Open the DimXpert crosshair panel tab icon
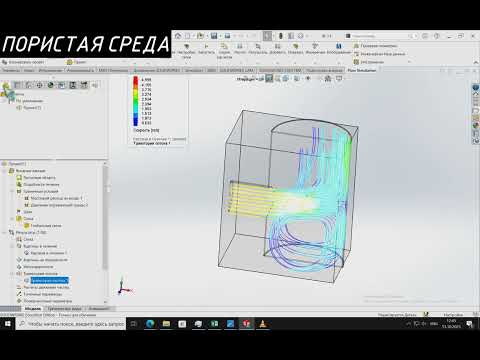This screenshot has width=480, height=360. pyautogui.click(x=39, y=85)
